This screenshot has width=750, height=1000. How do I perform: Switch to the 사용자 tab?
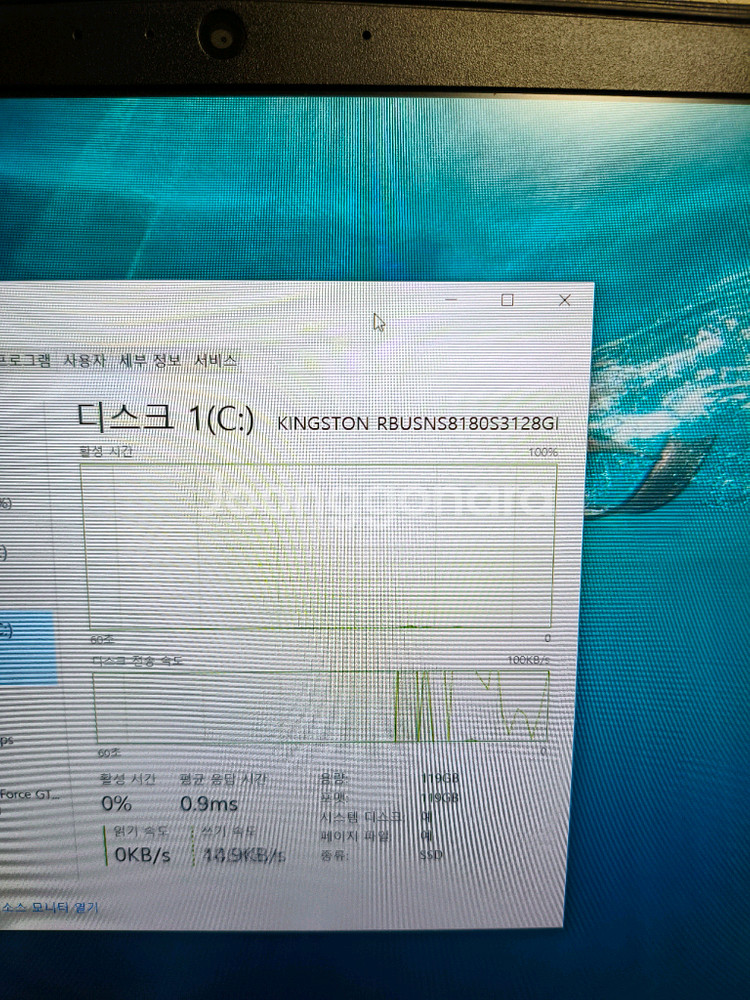(x=84, y=362)
